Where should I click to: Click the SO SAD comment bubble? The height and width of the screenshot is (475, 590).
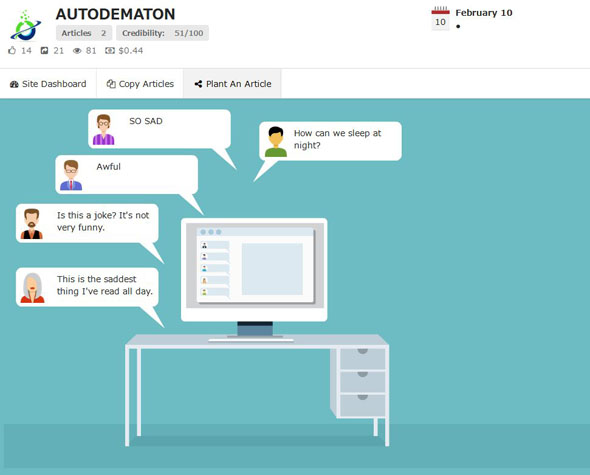click(159, 129)
